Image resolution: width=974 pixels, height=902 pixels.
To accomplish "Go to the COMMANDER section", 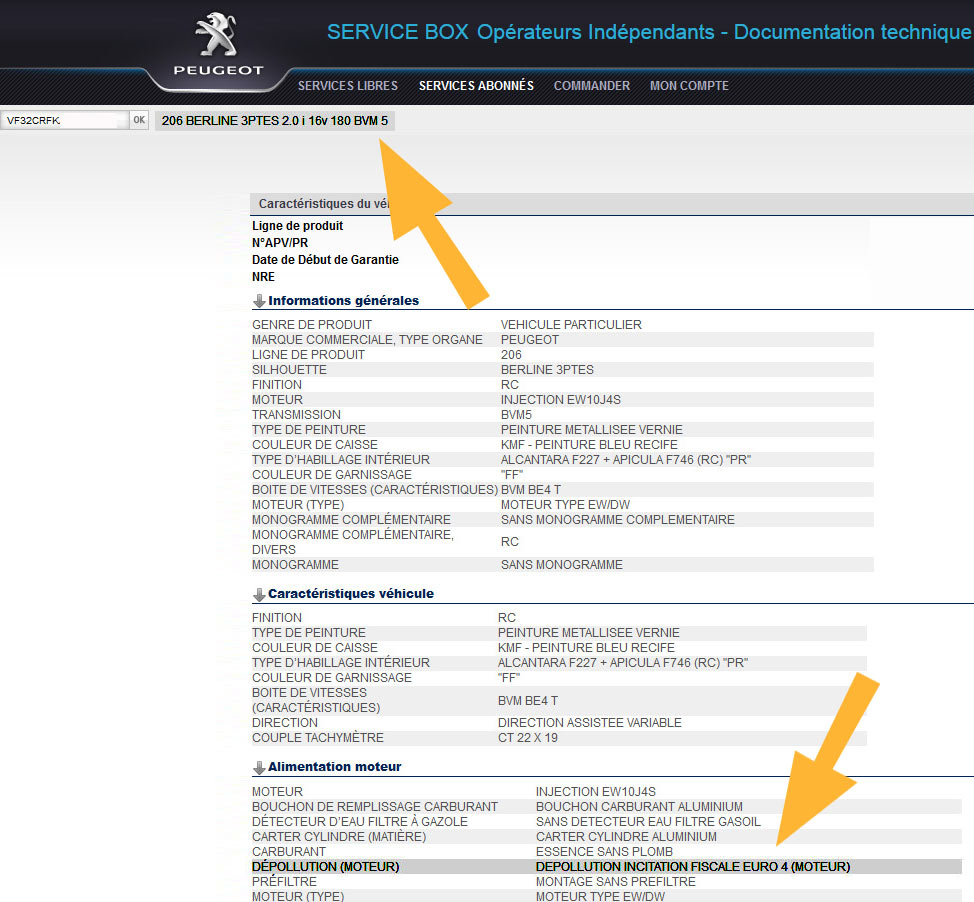I will (592, 86).
